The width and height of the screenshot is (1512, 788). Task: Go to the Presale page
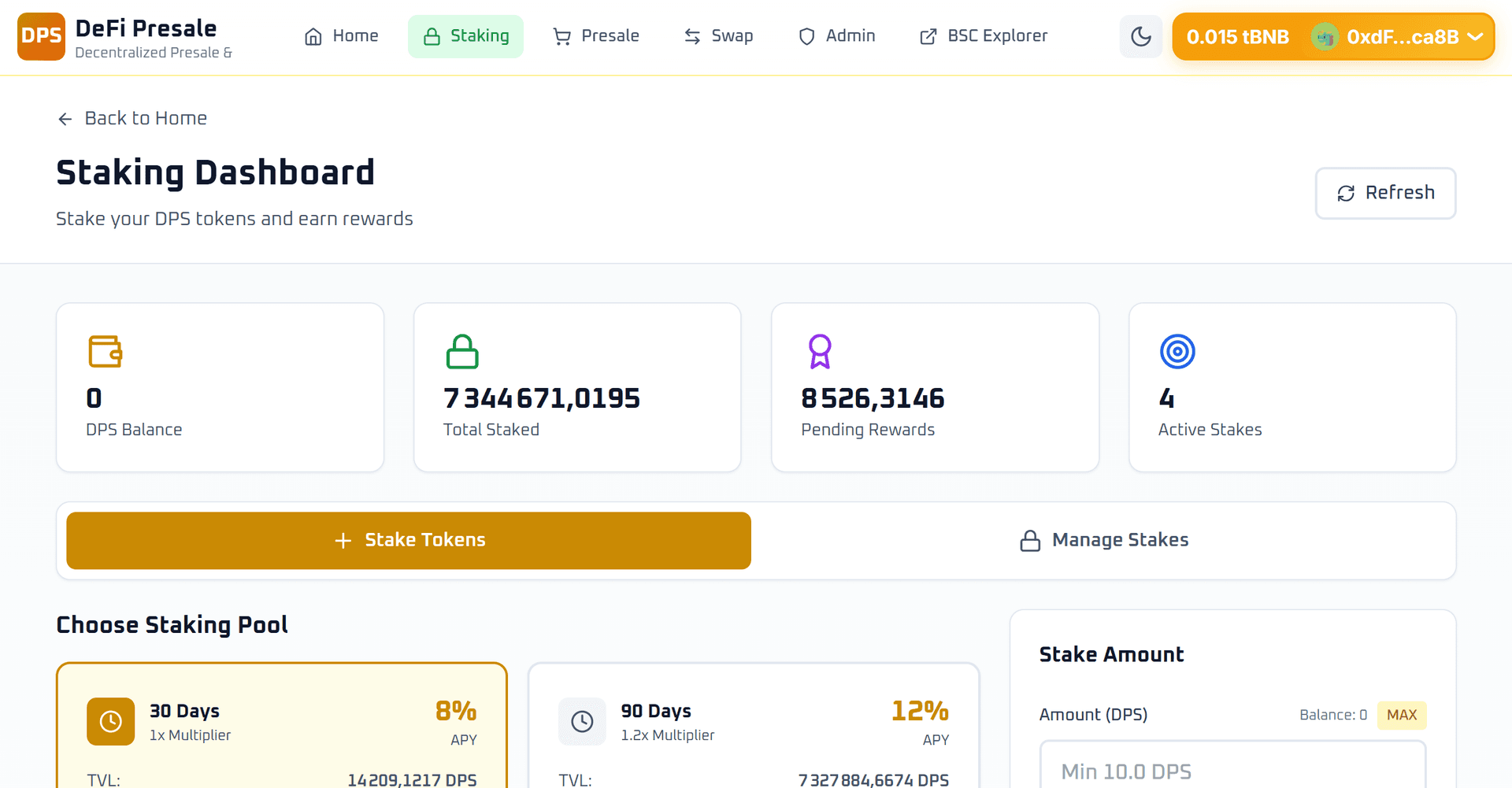point(596,36)
